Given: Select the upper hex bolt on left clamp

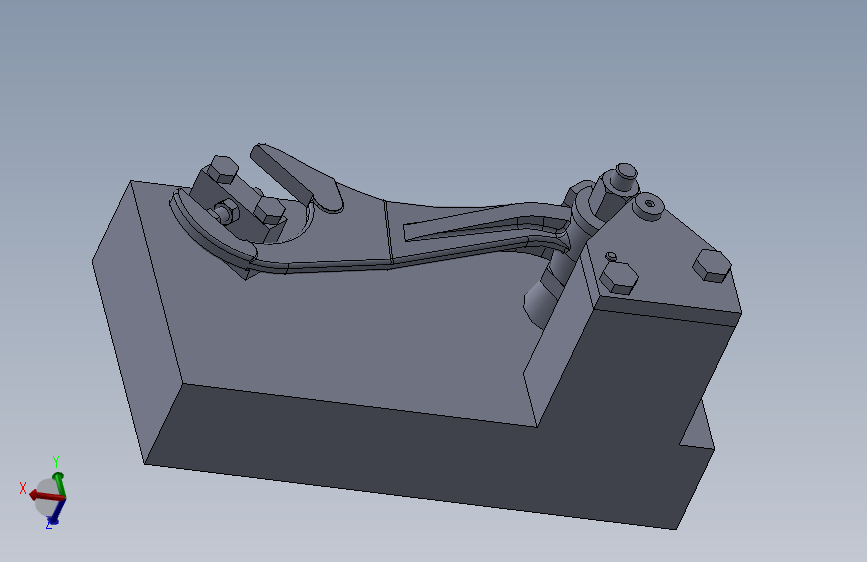Looking at the screenshot, I should (x=224, y=169).
